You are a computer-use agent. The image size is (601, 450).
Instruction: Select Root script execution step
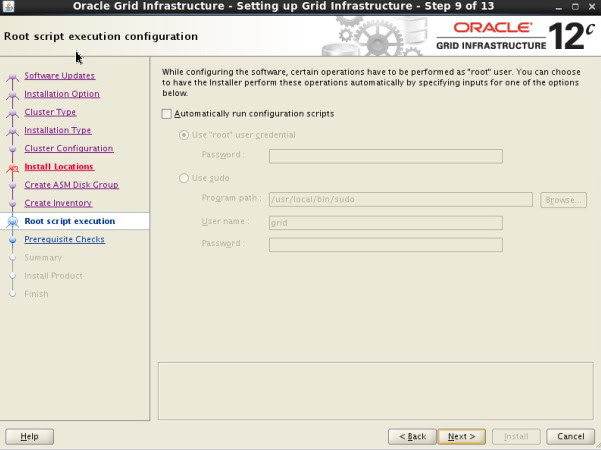point(70,221)
